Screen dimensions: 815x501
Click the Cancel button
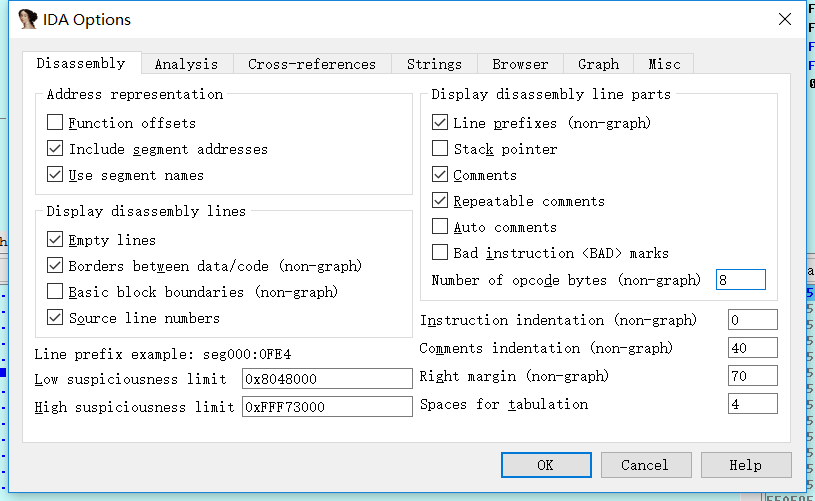646,465
